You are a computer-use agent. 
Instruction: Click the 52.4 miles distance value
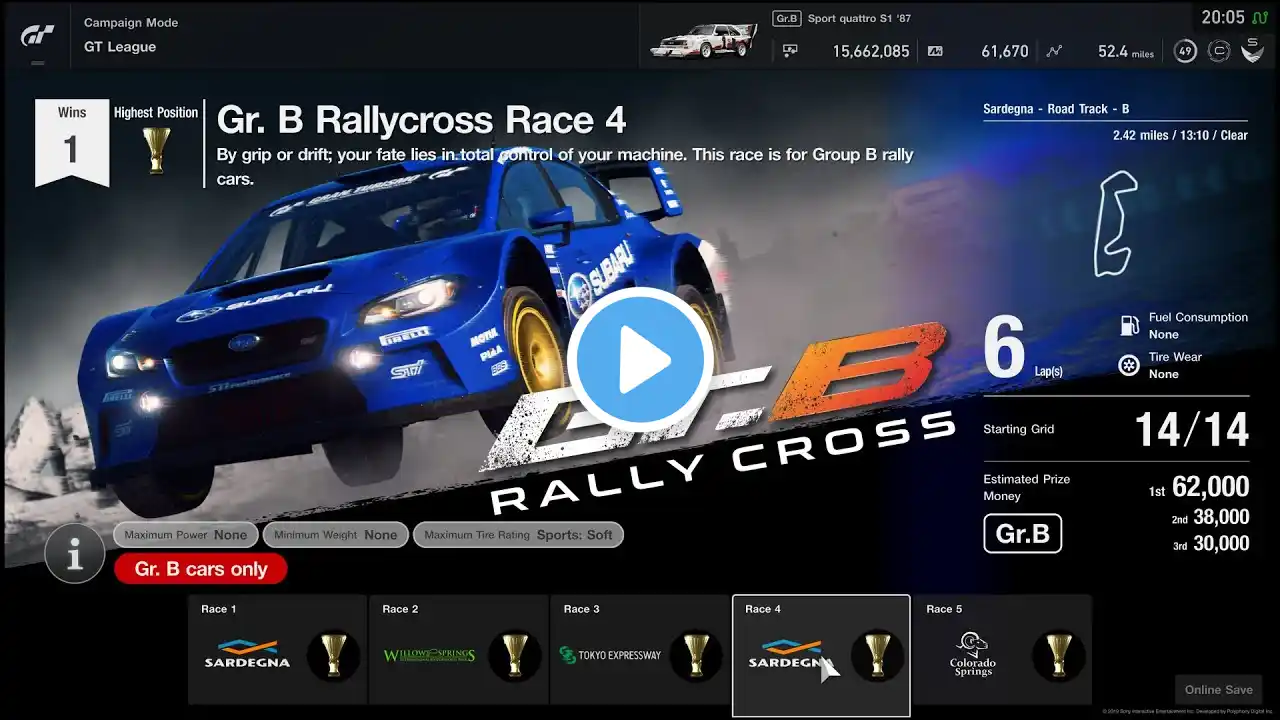click(x=1126, y=51)
